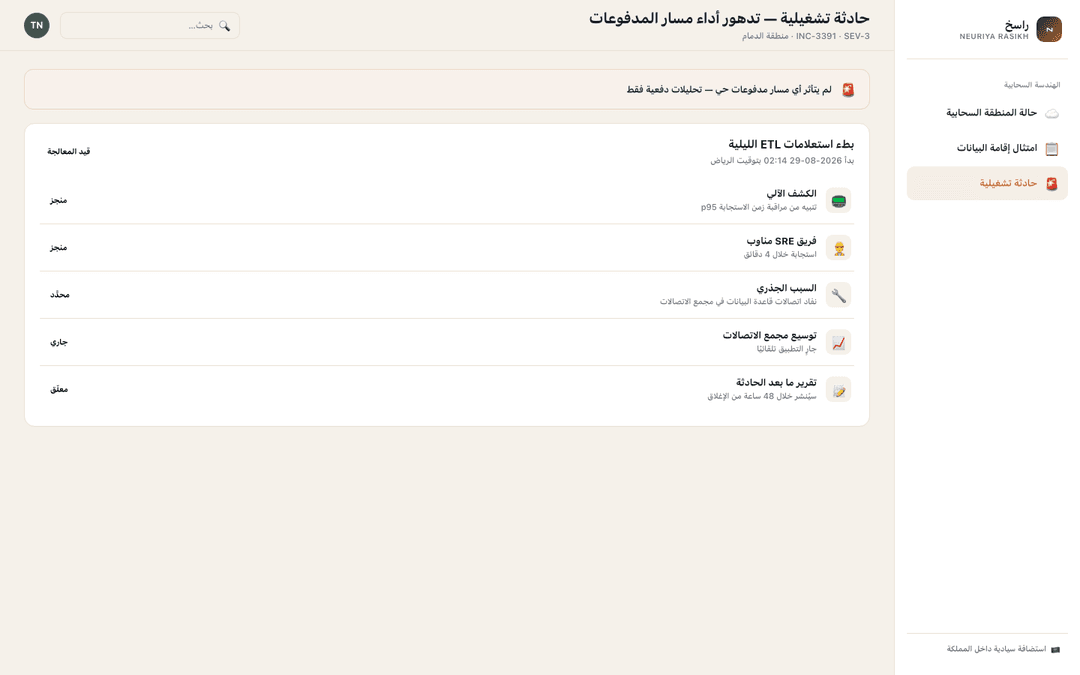
Task: Click the جارٍ status on توسيع مجمع الاتصالات
Action: pyautogui.click(x=59, y=342)
